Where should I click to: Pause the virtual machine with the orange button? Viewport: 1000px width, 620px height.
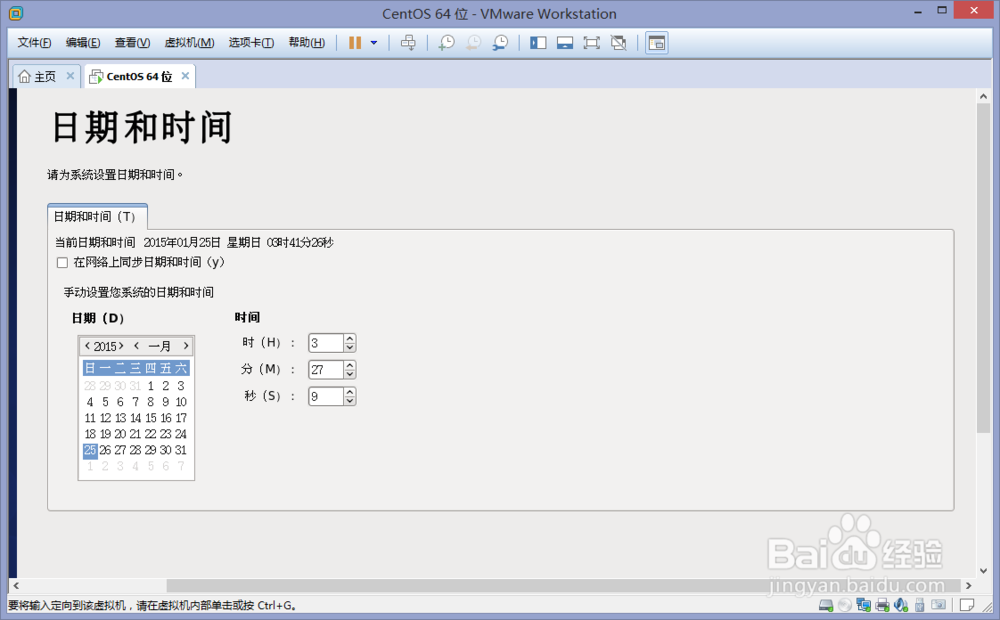(x=355, y=43)
